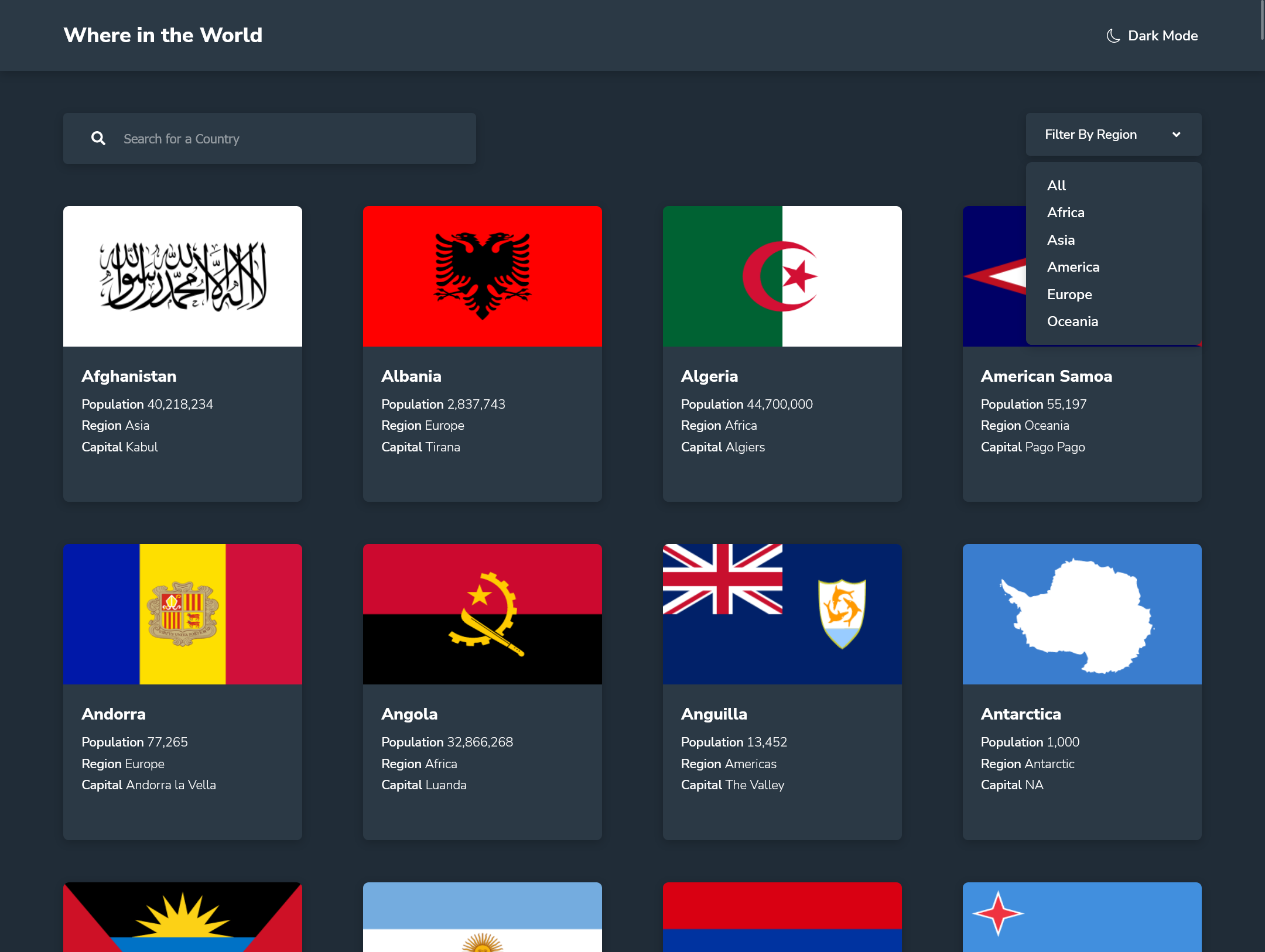Viewport: 1265px width, 952px height.
Task: Click the dropdown chevron arrow
Action: tap(1176, 135)
